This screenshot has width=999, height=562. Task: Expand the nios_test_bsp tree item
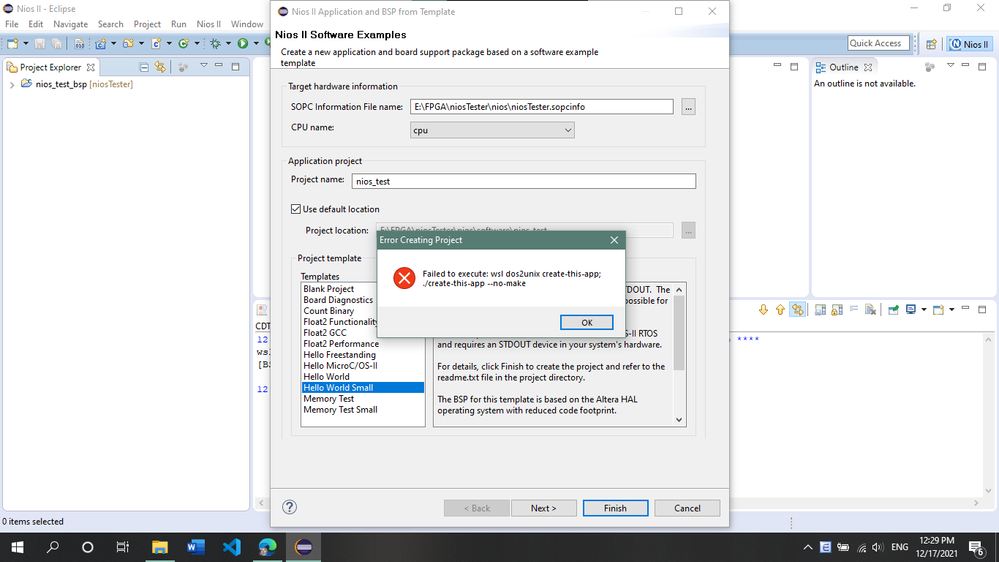click(x=11, y=84)
